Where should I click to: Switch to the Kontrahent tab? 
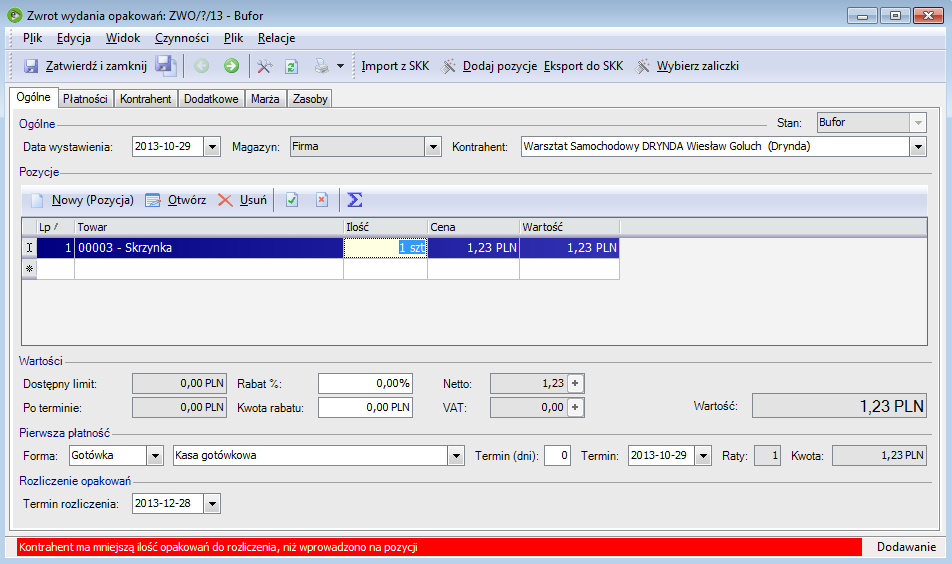146,99
